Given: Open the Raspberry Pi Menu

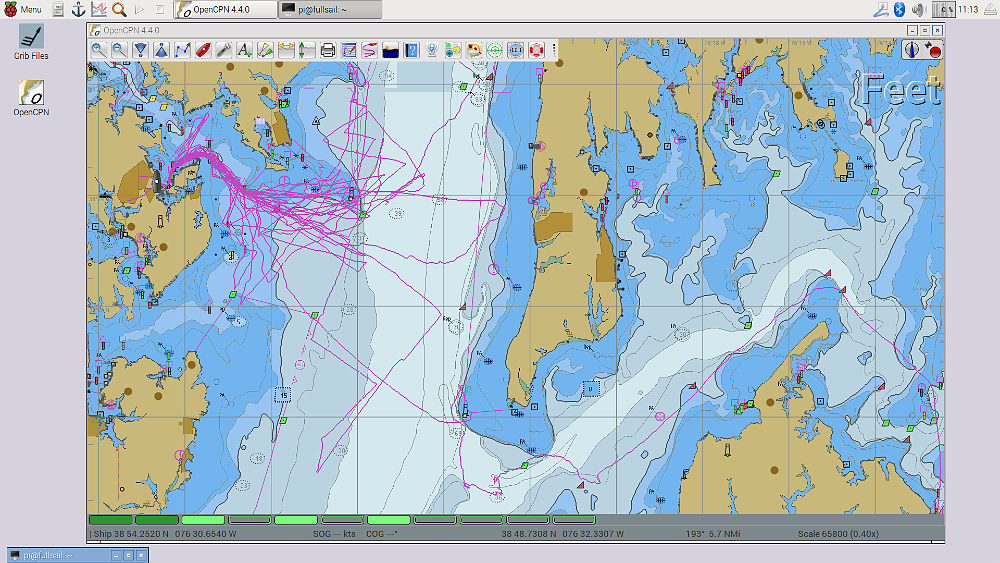Looking at the screenshot, I should click(x=22, y=9).
